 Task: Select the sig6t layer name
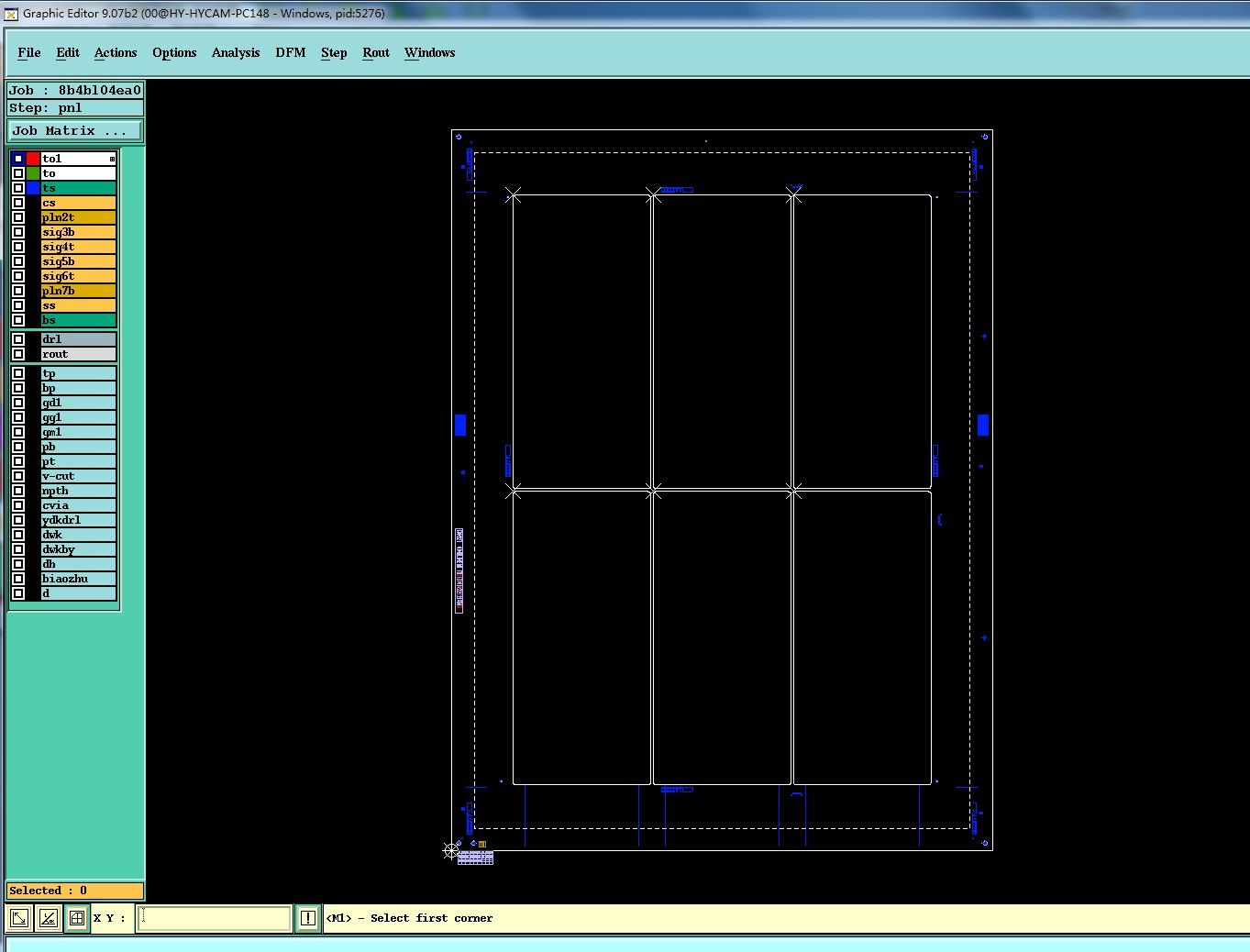79,276
